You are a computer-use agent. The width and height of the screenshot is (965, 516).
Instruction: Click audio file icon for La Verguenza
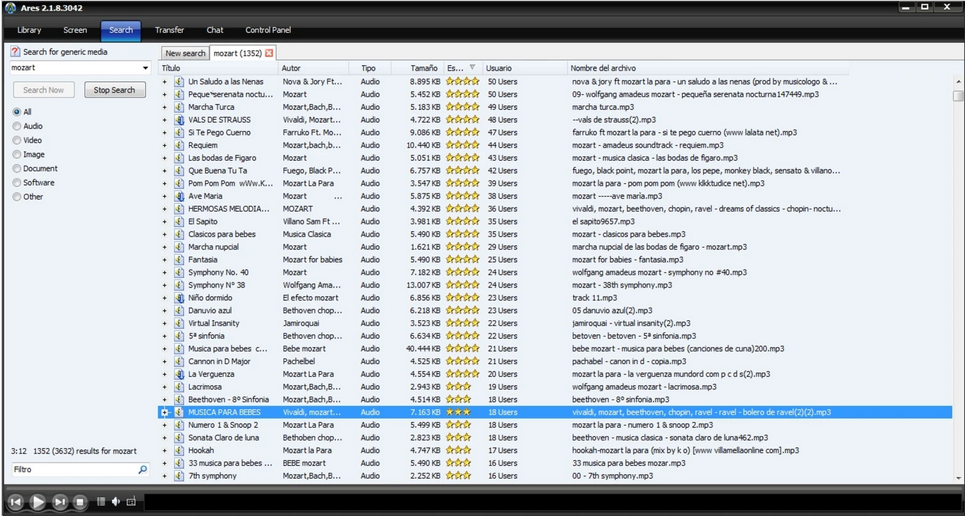pos(179,374)
